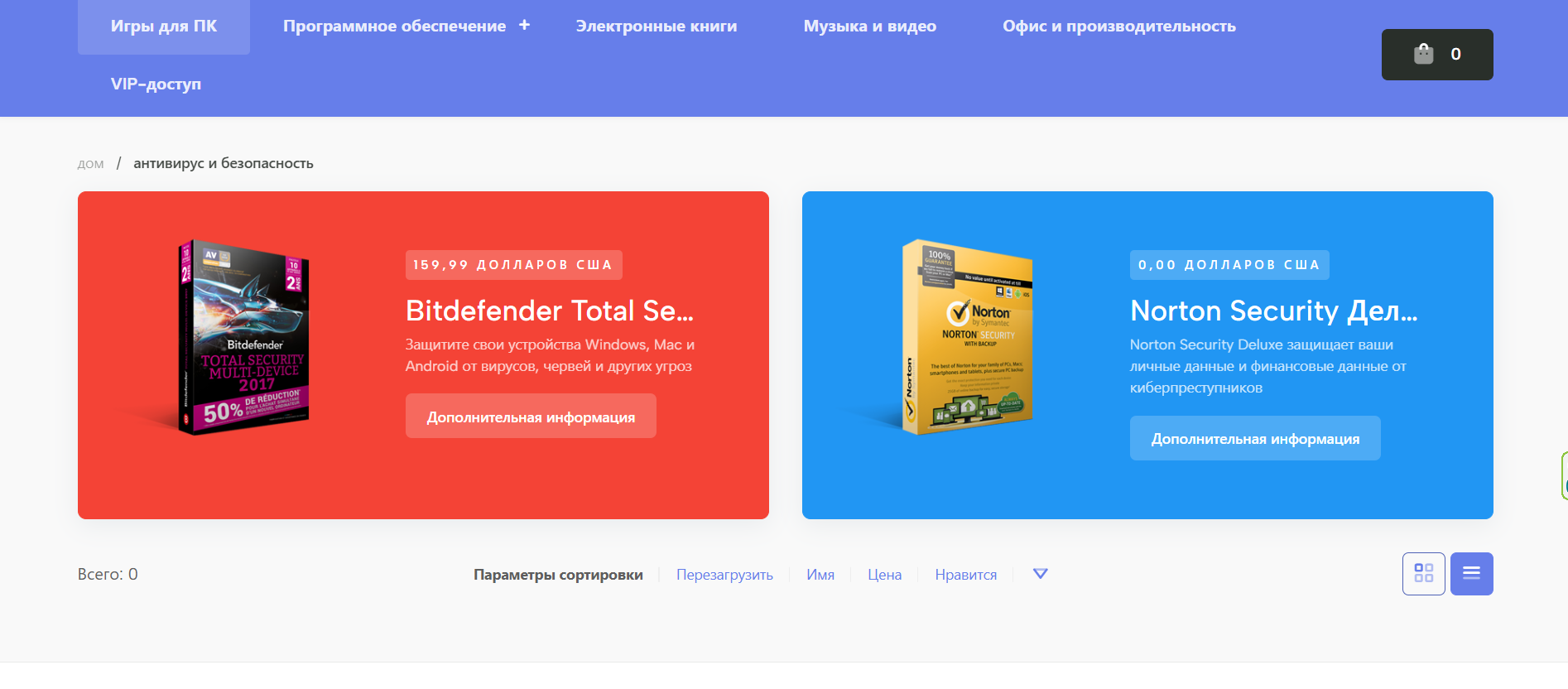Switch to grid view layout
This screenshot has height=689, width=1568.
[x=1424, y=574]
